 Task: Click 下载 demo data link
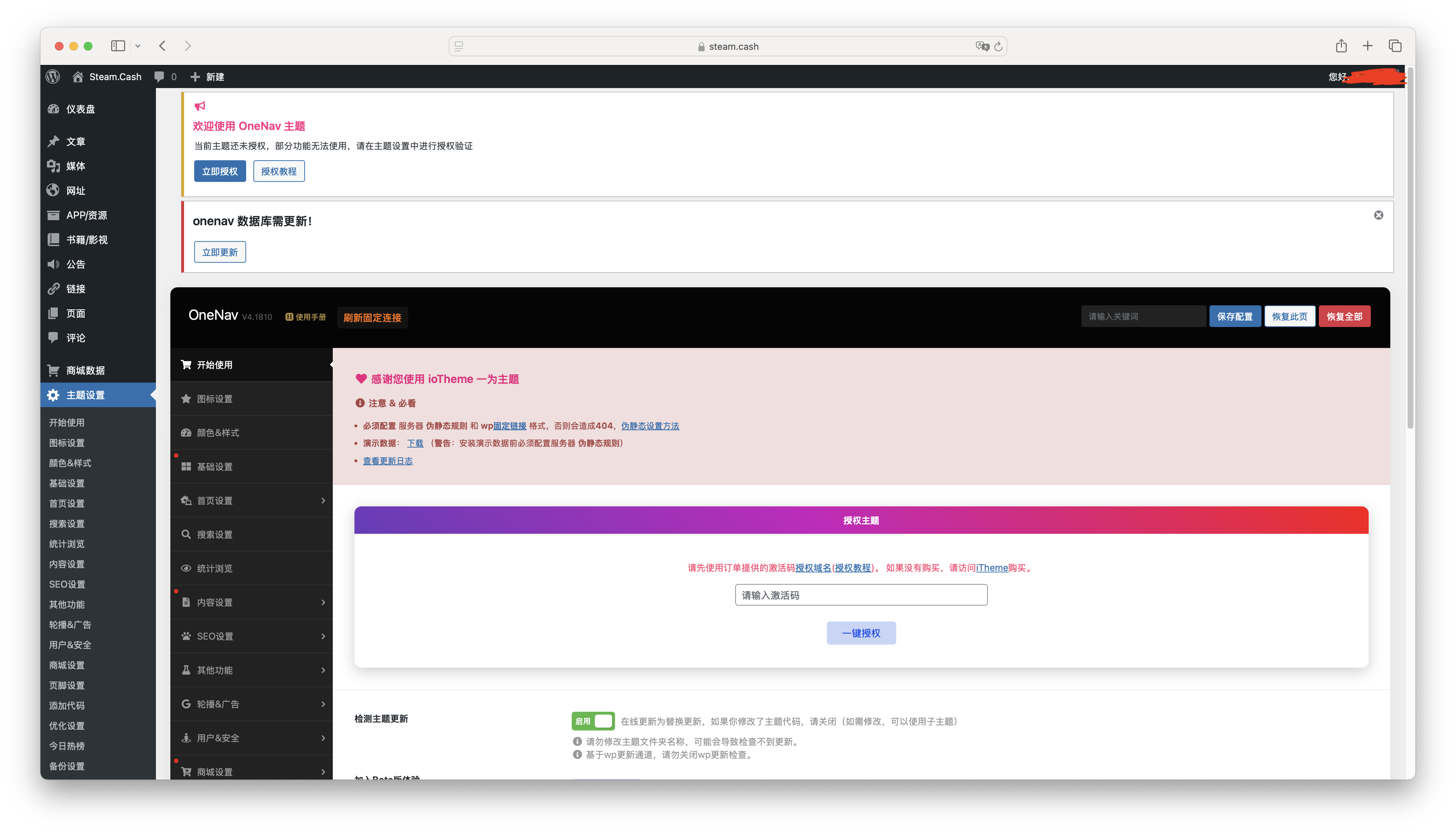click(x=415, y=444)
